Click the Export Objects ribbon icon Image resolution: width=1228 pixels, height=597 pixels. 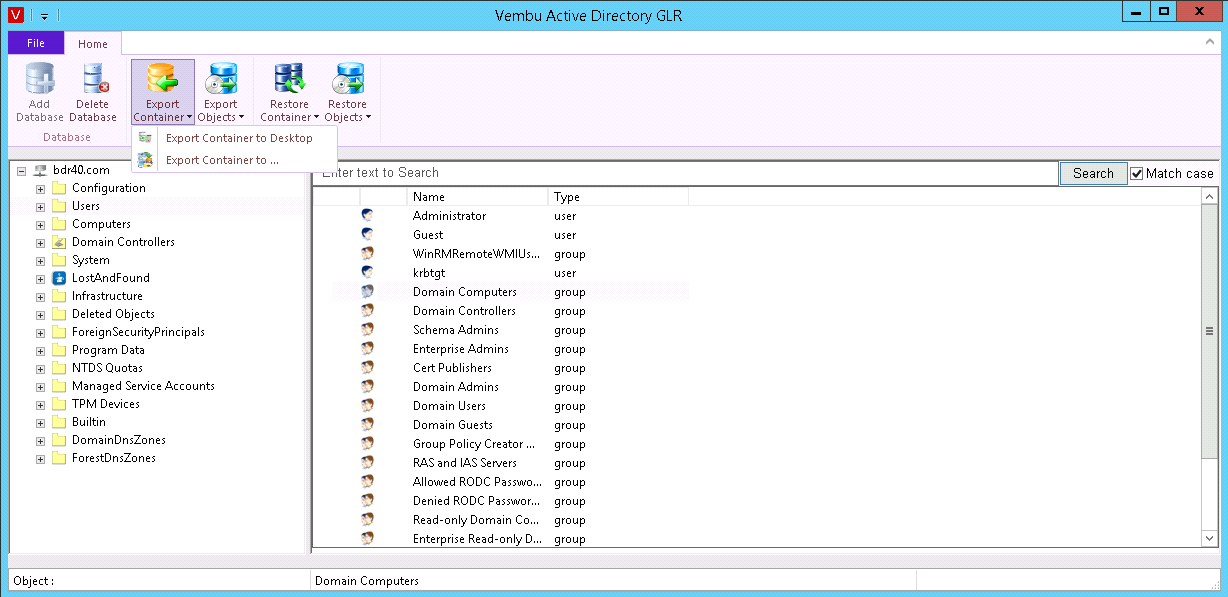click(220, 78)
